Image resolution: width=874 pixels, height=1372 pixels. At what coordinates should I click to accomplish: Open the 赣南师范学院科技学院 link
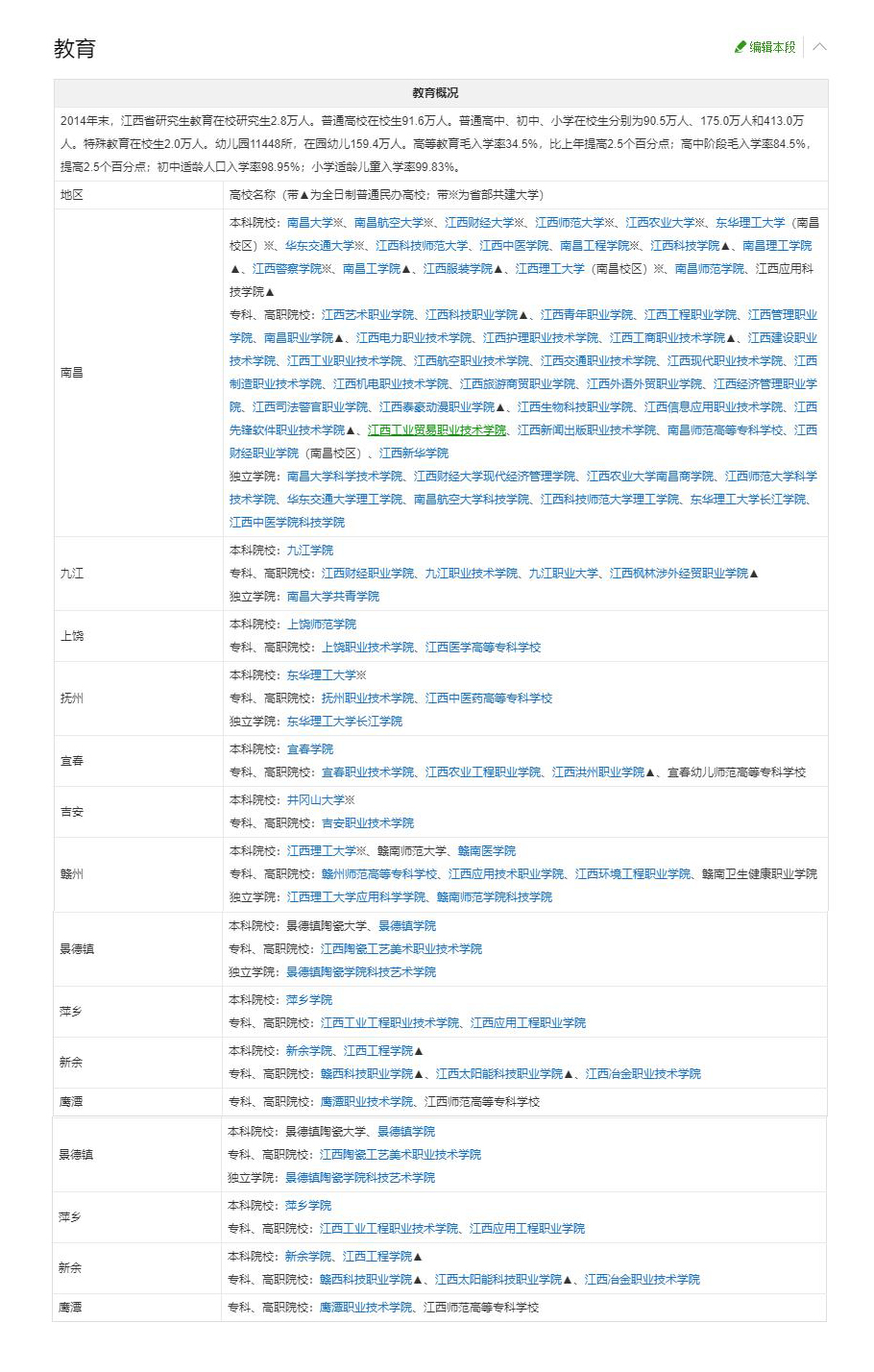(495, 897)
